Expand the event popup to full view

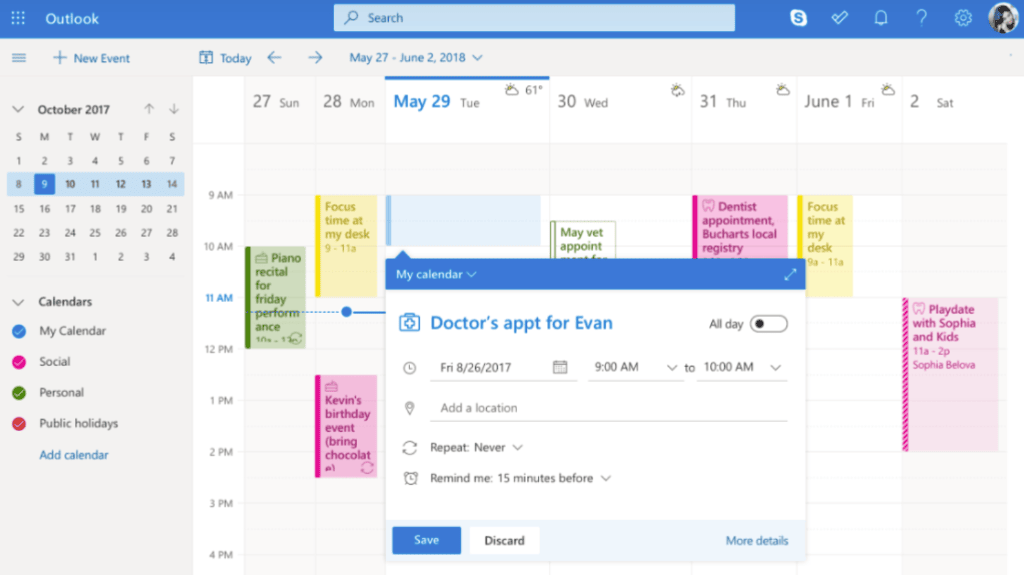click(790, 274)
